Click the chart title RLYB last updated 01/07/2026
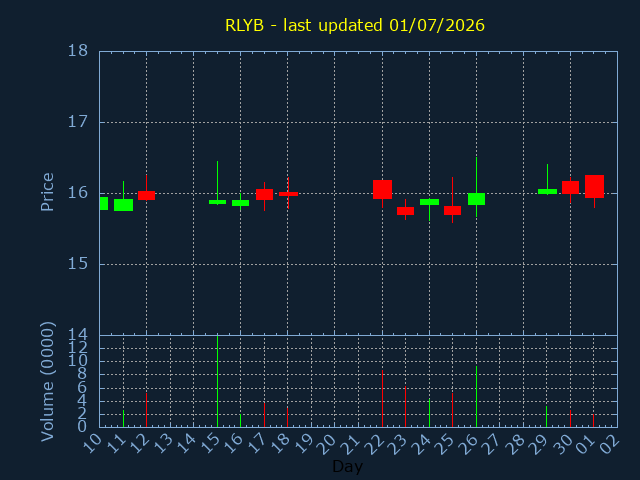The width and height of the screenshot is (640, 480). (x=355, y=25)
